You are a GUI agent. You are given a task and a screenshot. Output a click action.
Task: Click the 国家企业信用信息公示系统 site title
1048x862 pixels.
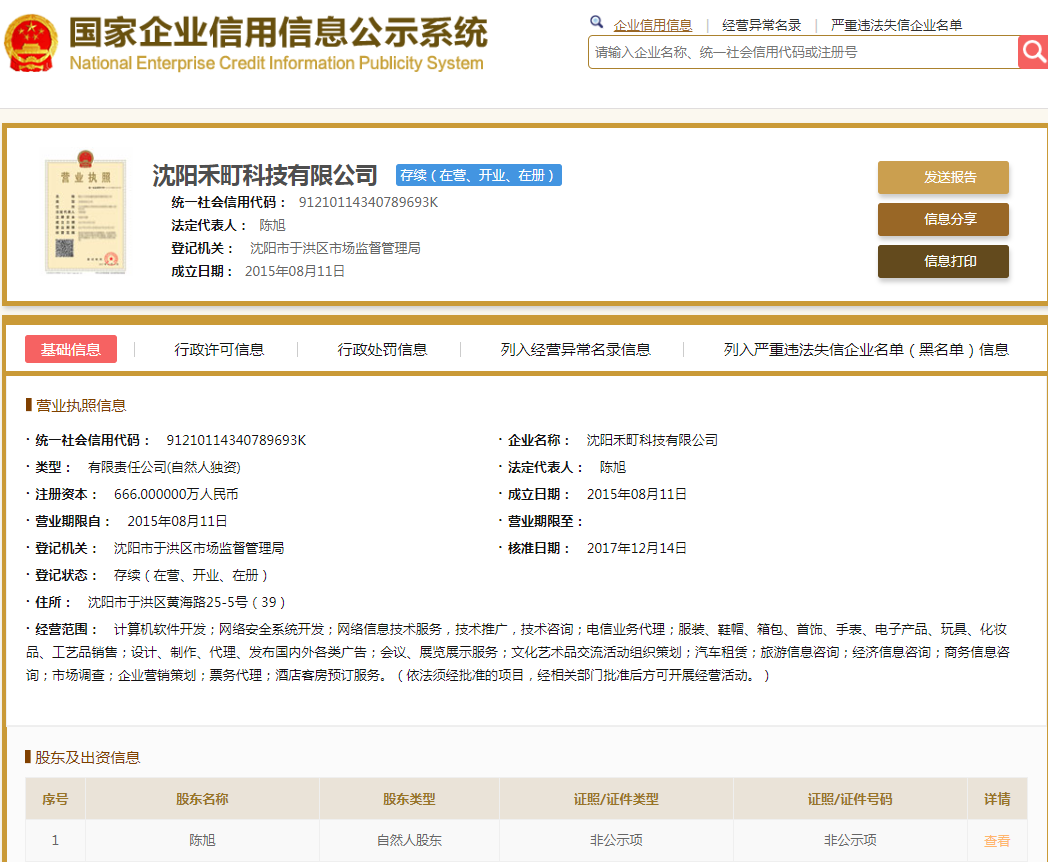(278, 33)
